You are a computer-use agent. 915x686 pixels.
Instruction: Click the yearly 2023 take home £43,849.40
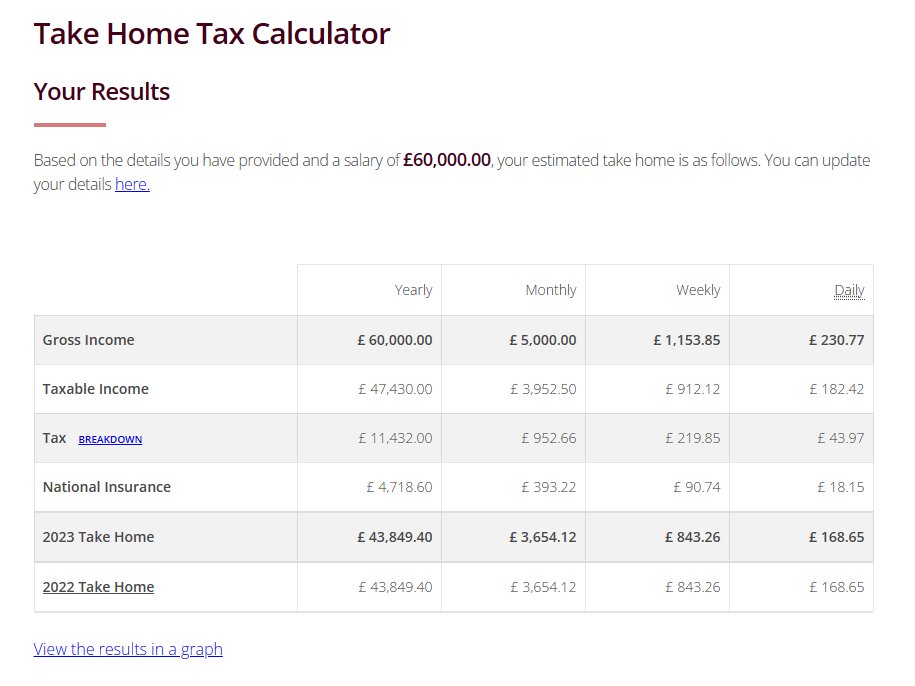click(395, 537)
